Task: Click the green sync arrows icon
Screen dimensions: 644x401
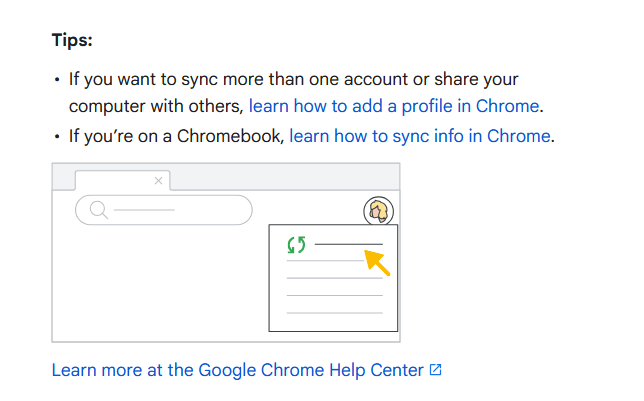Action: pos(297,244)
